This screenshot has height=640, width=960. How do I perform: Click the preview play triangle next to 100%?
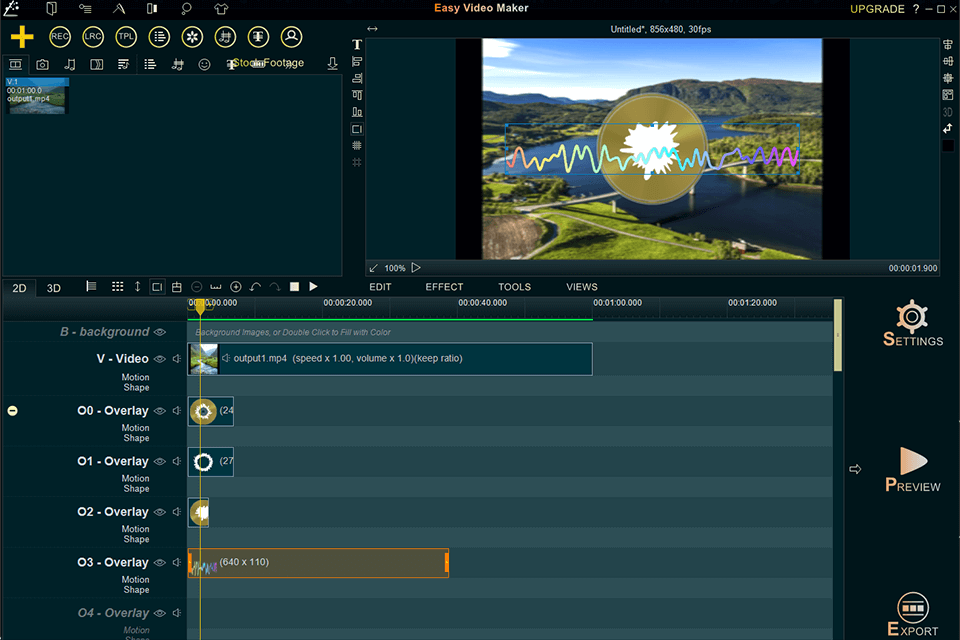coord(416,268)
